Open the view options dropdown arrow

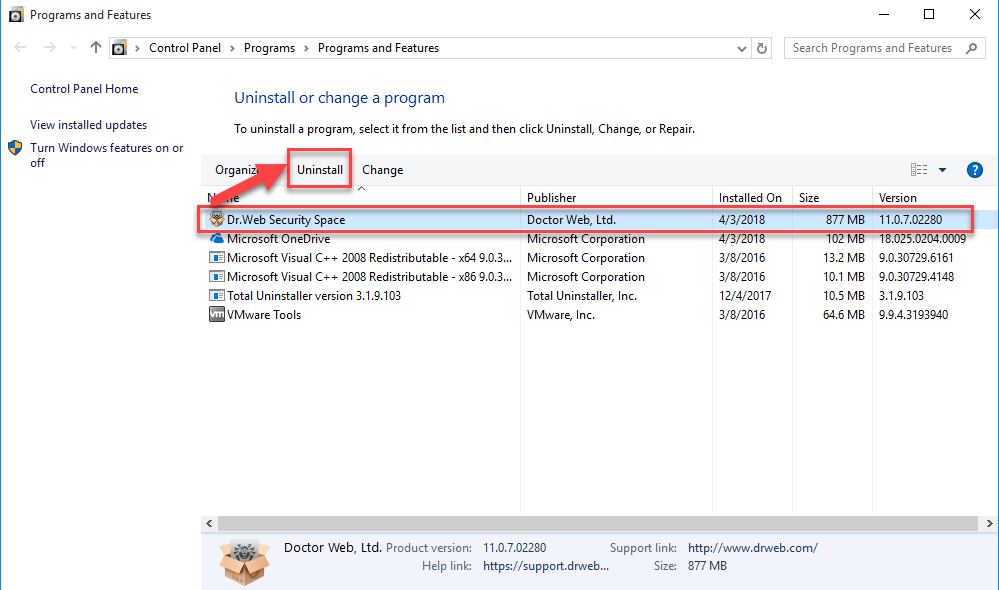pos(942,170)
